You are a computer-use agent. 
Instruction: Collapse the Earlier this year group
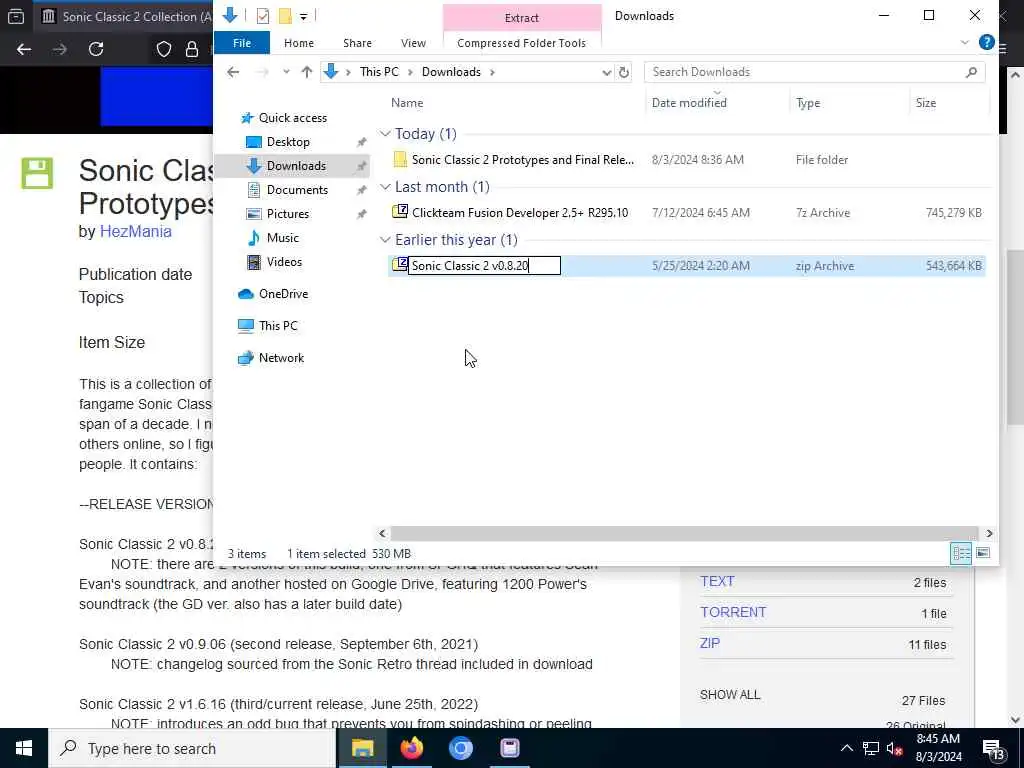385,240
